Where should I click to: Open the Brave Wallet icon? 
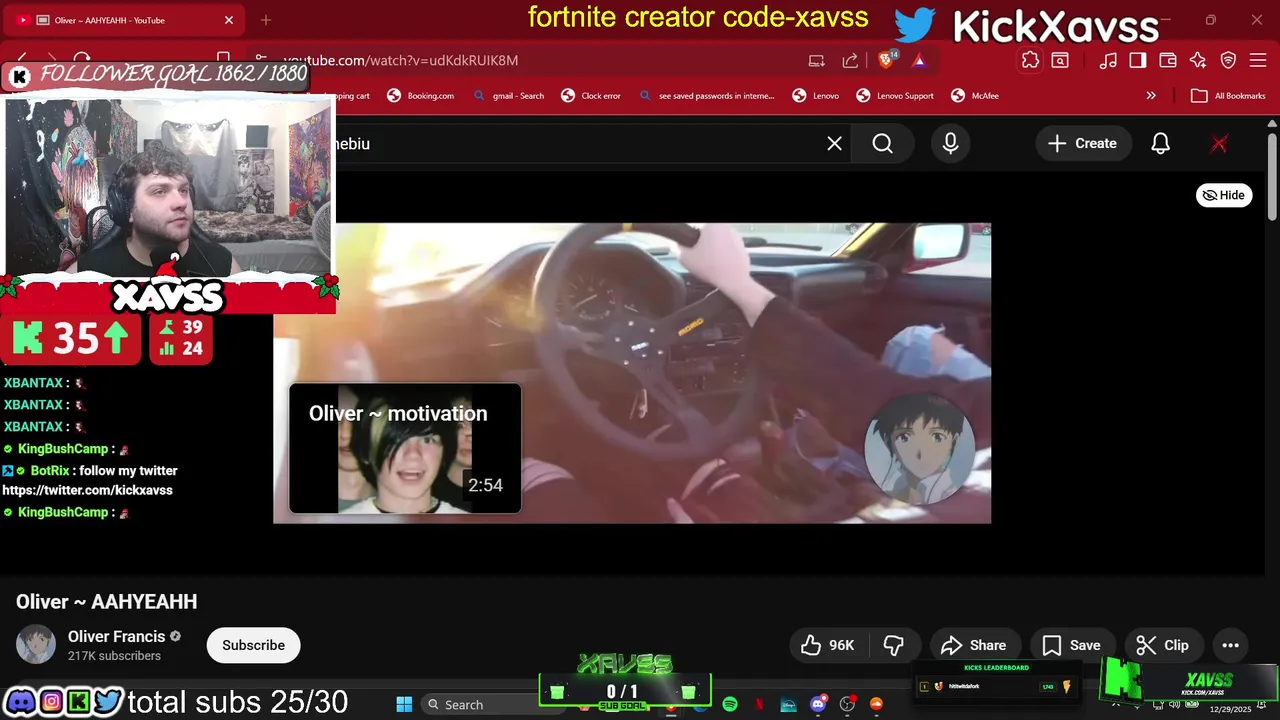(x=1168, y=60)
